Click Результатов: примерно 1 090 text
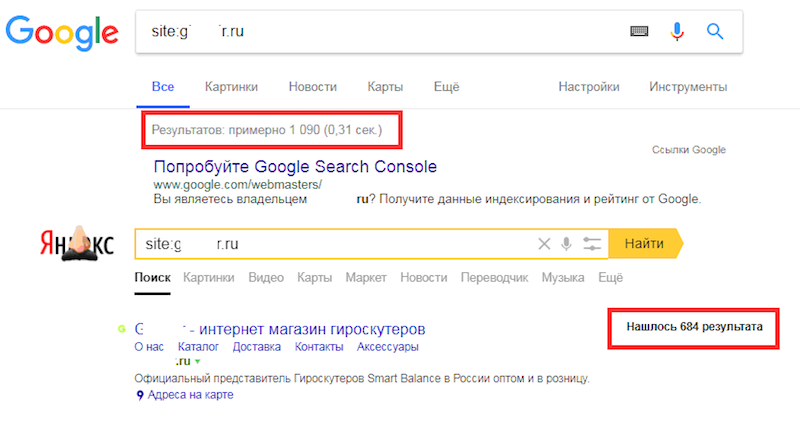The image size is (800, 437). pyautogui.click(x=267, y=130)
